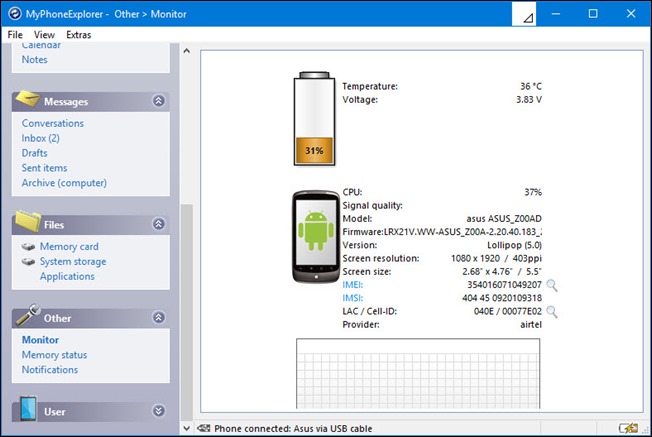Viewport: 652px width, 437px height.
Task: Open Sent items
Action: [44, 168]
